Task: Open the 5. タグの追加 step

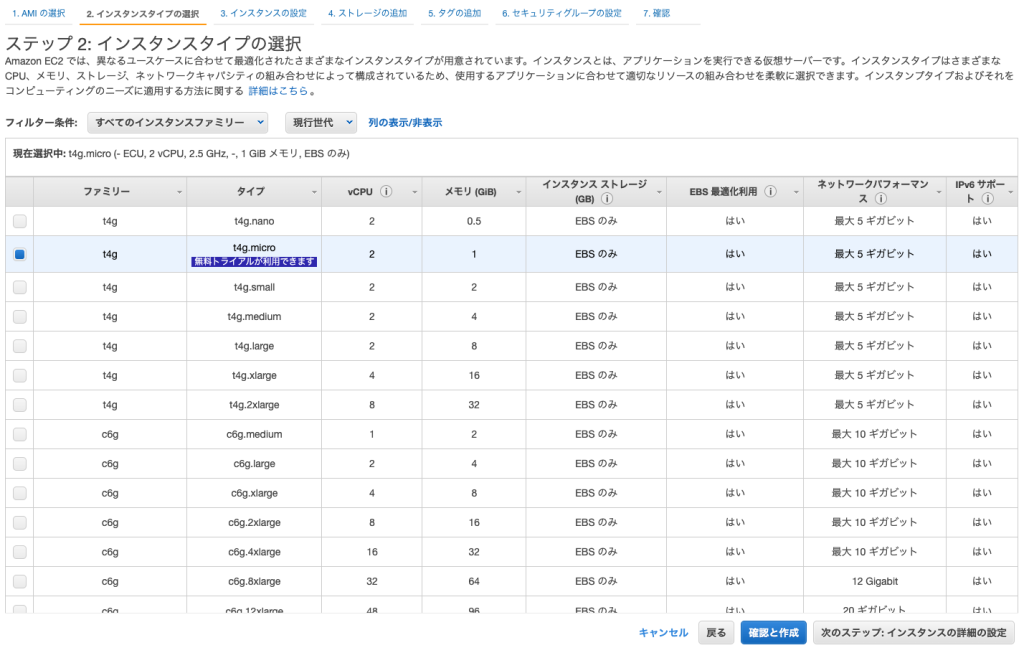Action: 455,13
